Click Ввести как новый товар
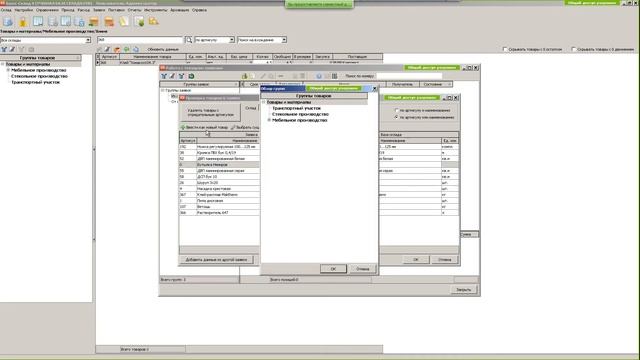 tap(204, 127)
